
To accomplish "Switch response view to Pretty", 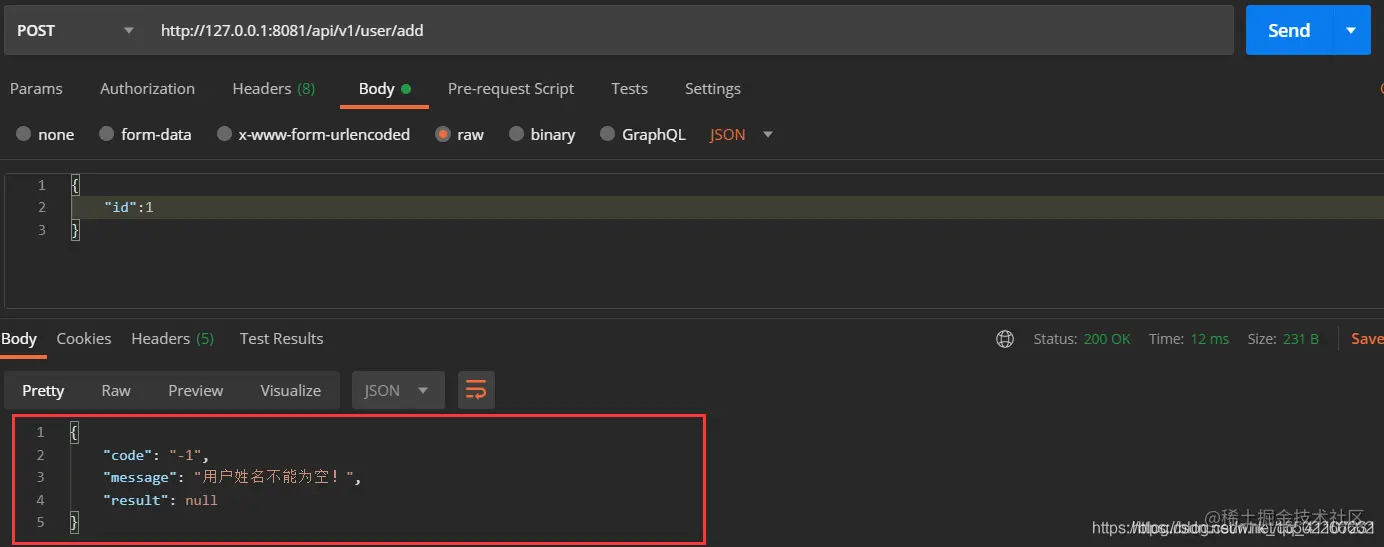I will pos(43,390).
